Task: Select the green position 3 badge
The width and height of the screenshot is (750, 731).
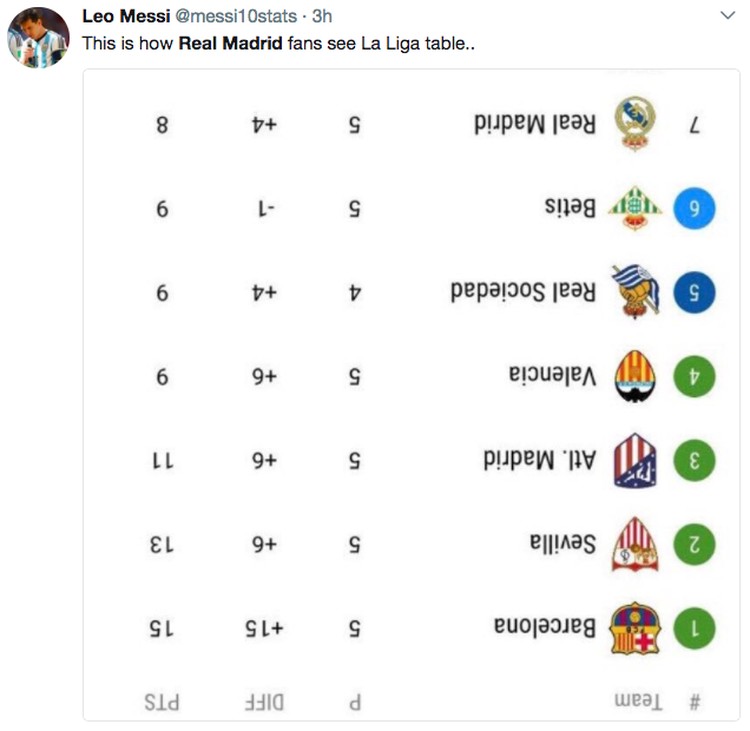Action: tap(695, 460)
